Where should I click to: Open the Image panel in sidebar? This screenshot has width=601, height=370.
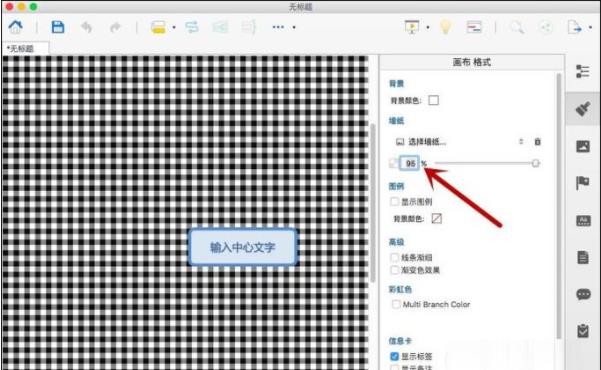[x=583, y=146]
